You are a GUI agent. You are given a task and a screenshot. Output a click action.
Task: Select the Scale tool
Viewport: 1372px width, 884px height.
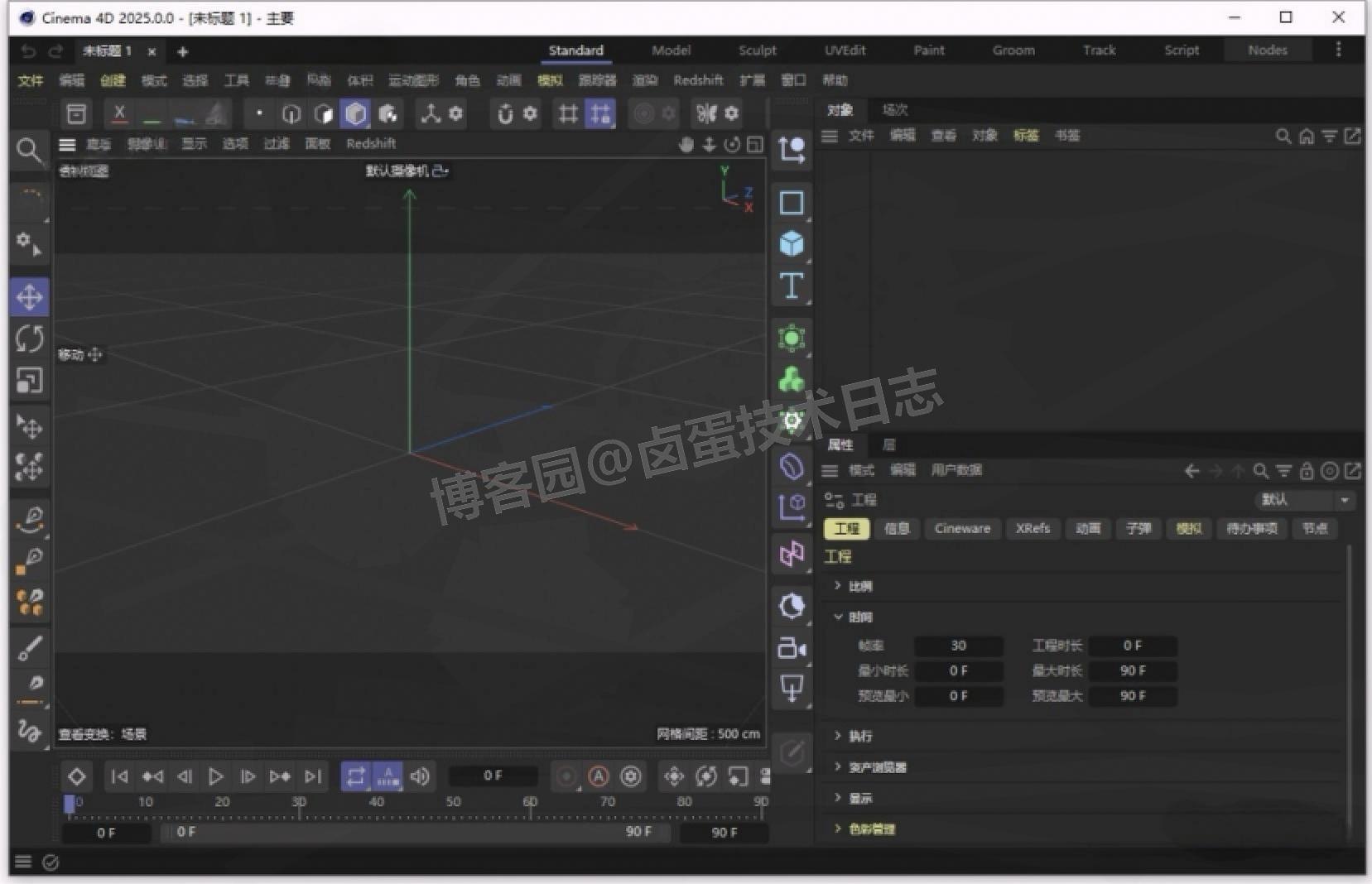(30, 382)
